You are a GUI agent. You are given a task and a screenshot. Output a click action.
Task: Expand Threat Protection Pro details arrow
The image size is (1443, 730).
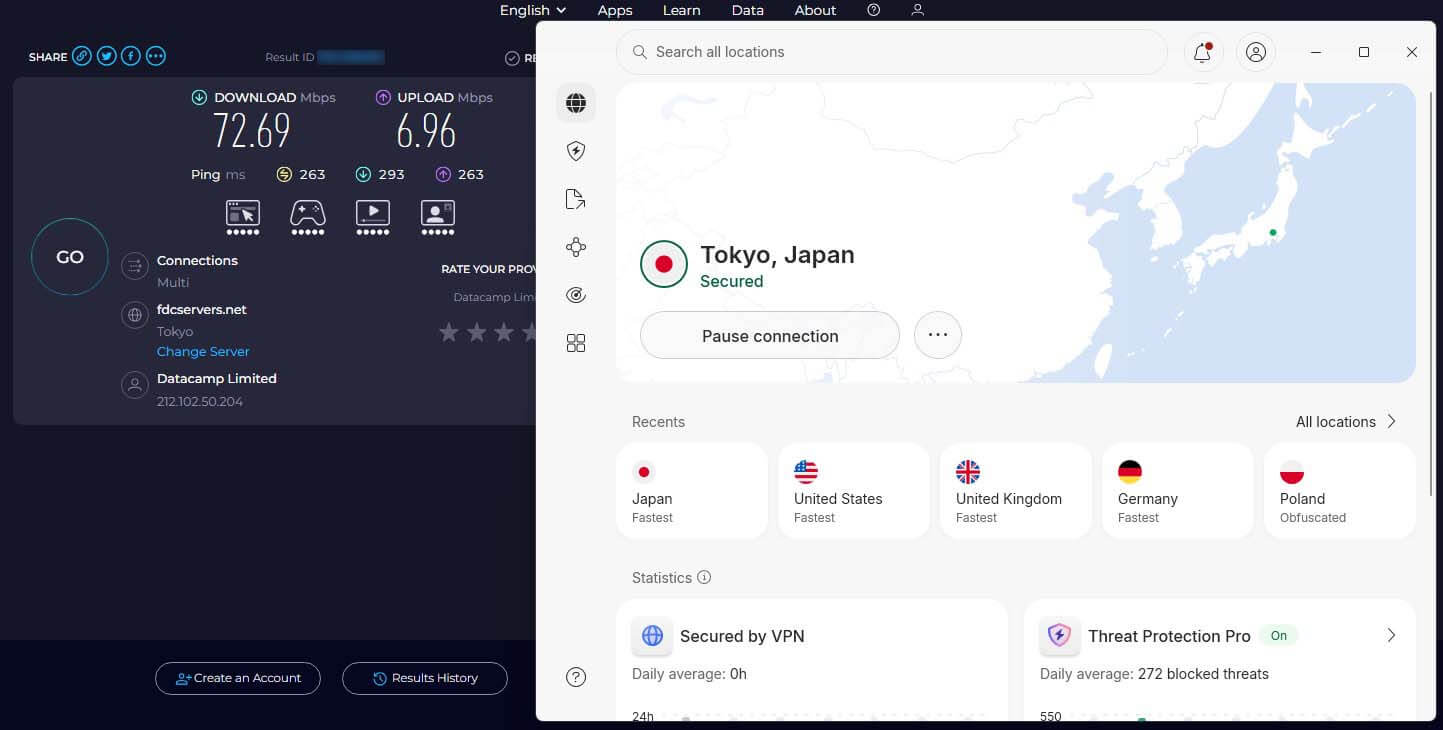pos(1391,635)
